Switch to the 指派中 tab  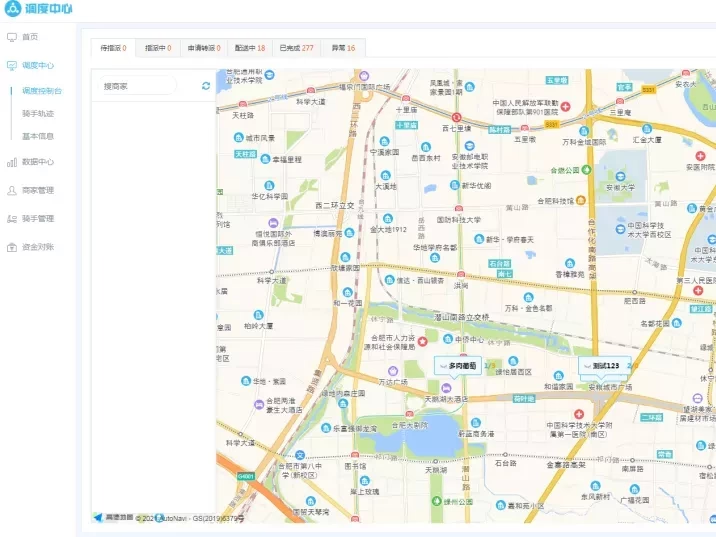(157, 48)
